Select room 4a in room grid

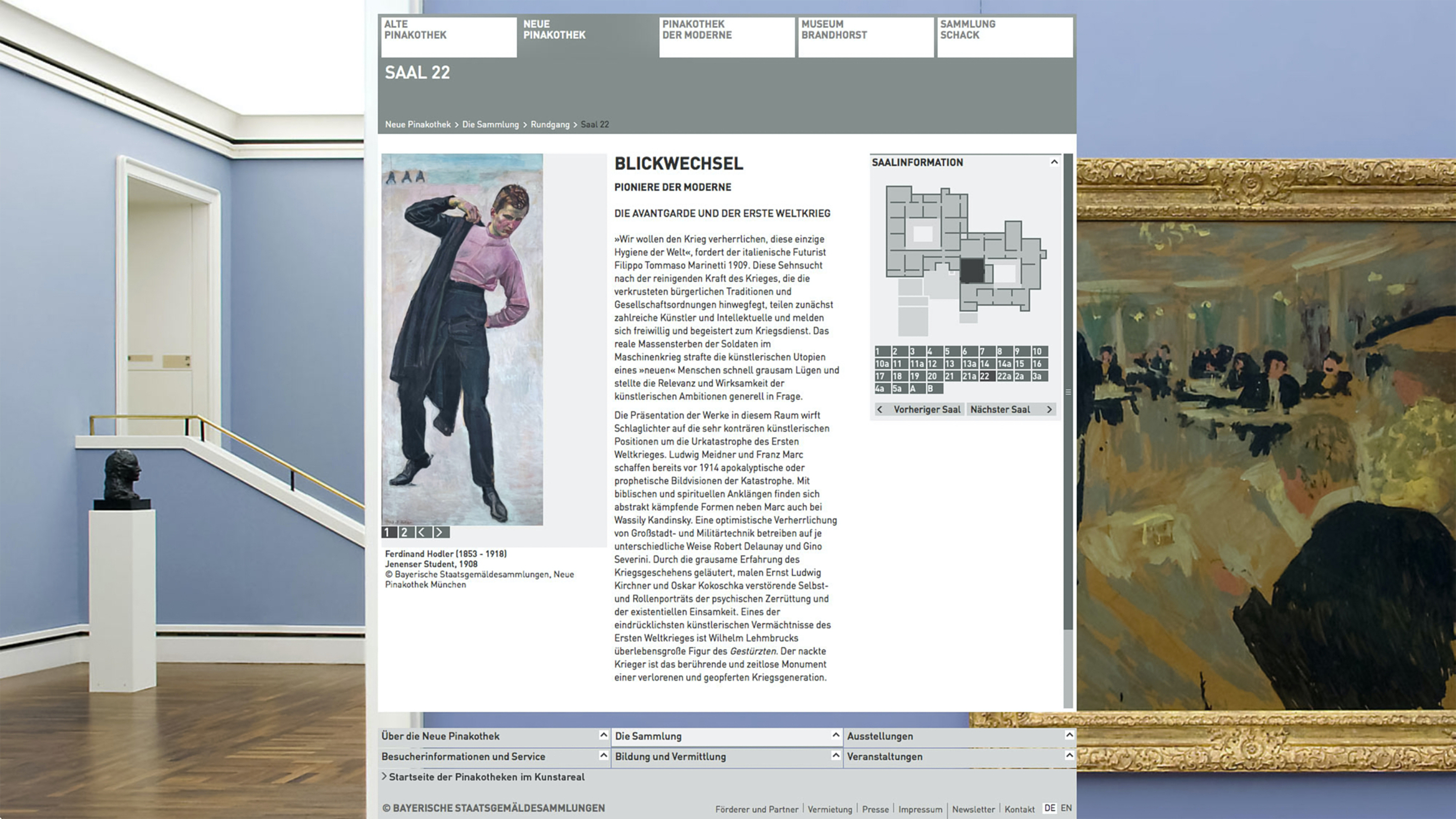(883, 389)
